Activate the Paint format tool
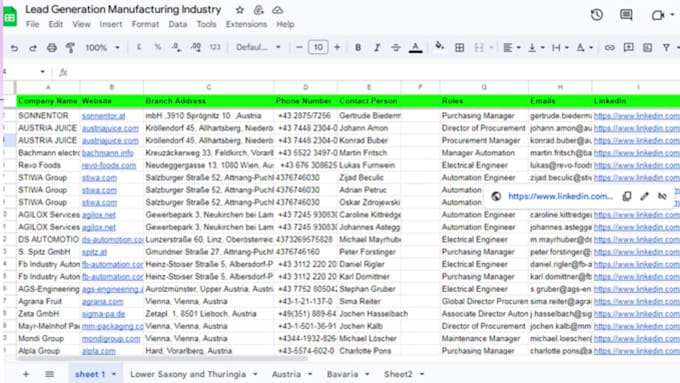The height and width of the screenshot is (383, 680). pos(70,48)
